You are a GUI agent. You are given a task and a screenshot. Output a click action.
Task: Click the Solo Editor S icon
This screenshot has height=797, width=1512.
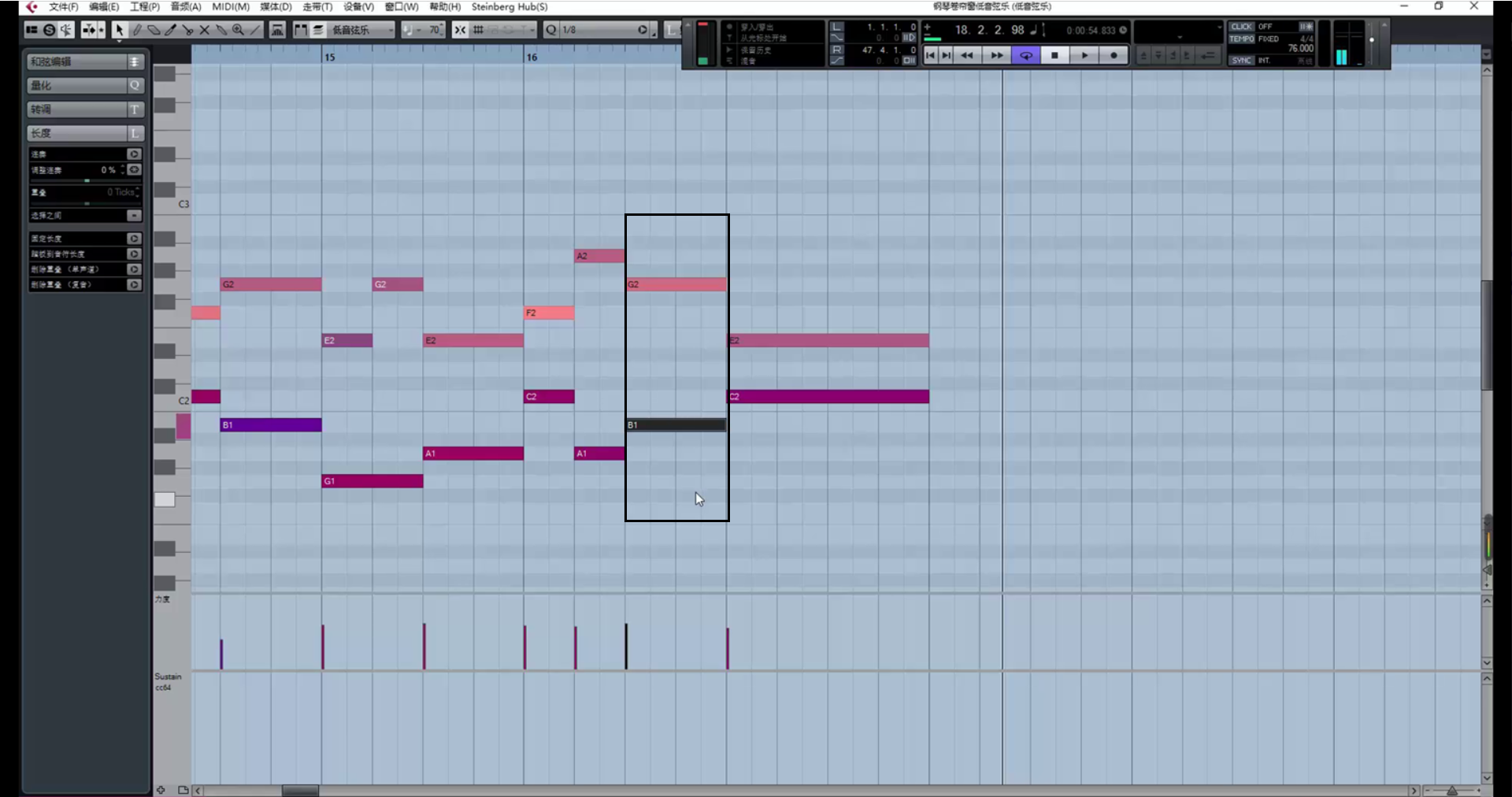coord(49,30)
